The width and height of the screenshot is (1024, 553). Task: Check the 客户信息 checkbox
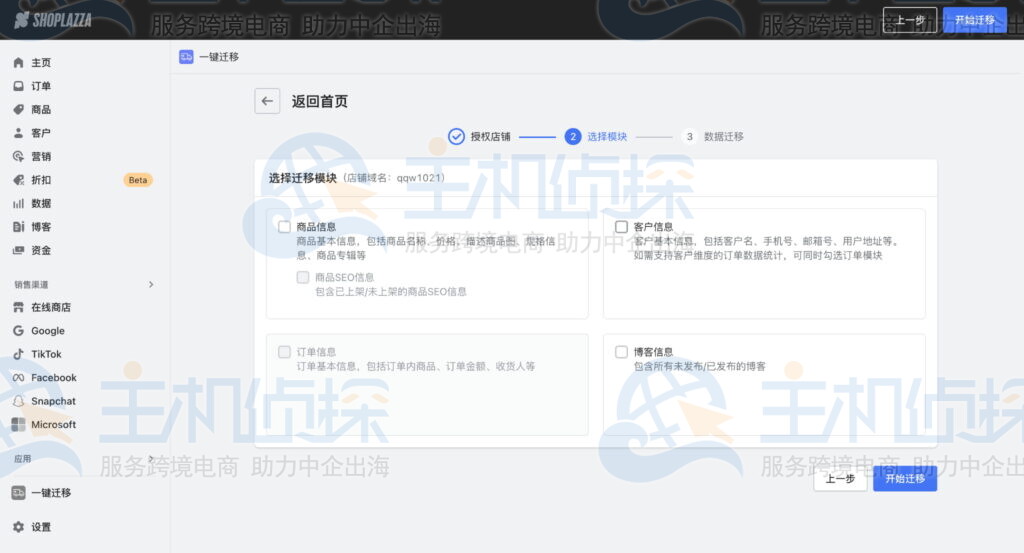(x=621, y=227)
